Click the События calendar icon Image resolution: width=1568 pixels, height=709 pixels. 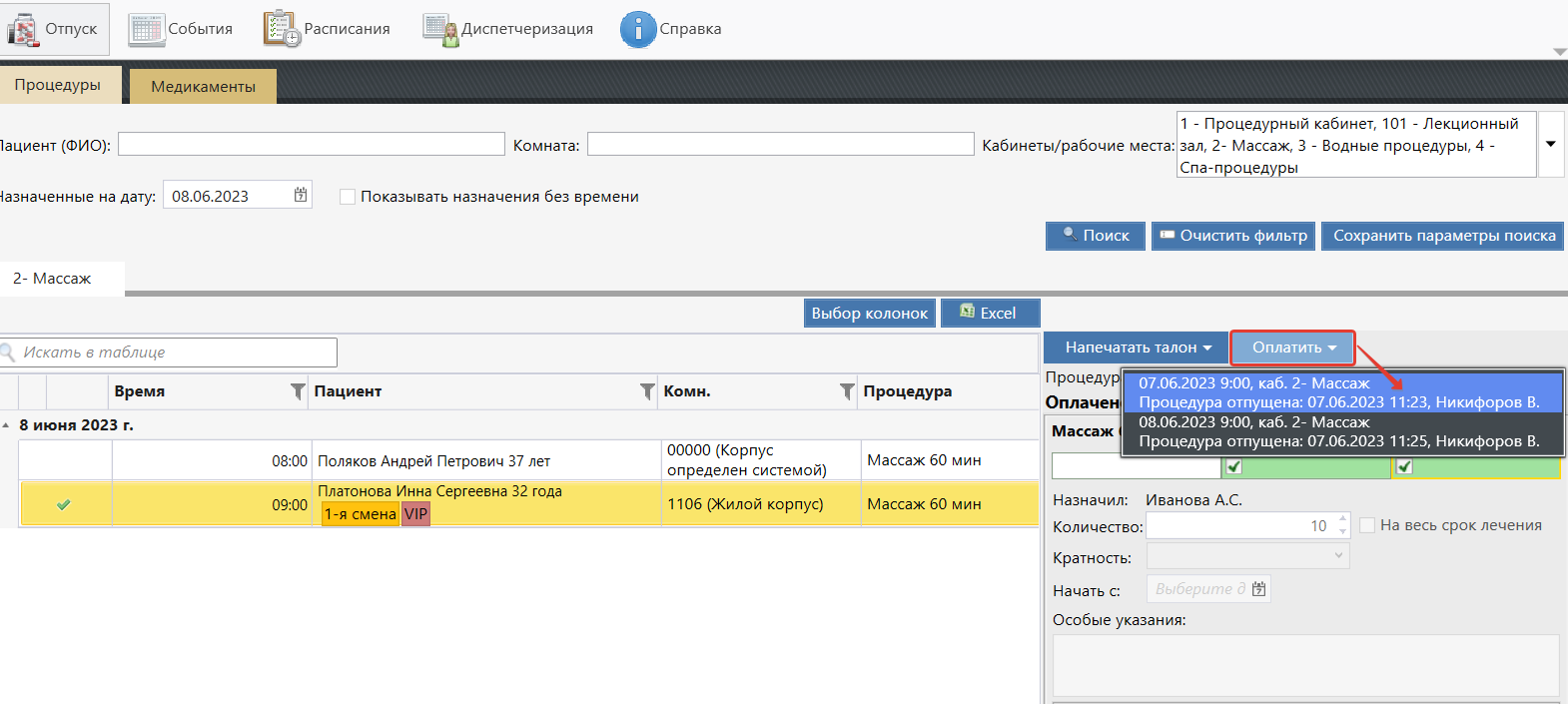147,30
